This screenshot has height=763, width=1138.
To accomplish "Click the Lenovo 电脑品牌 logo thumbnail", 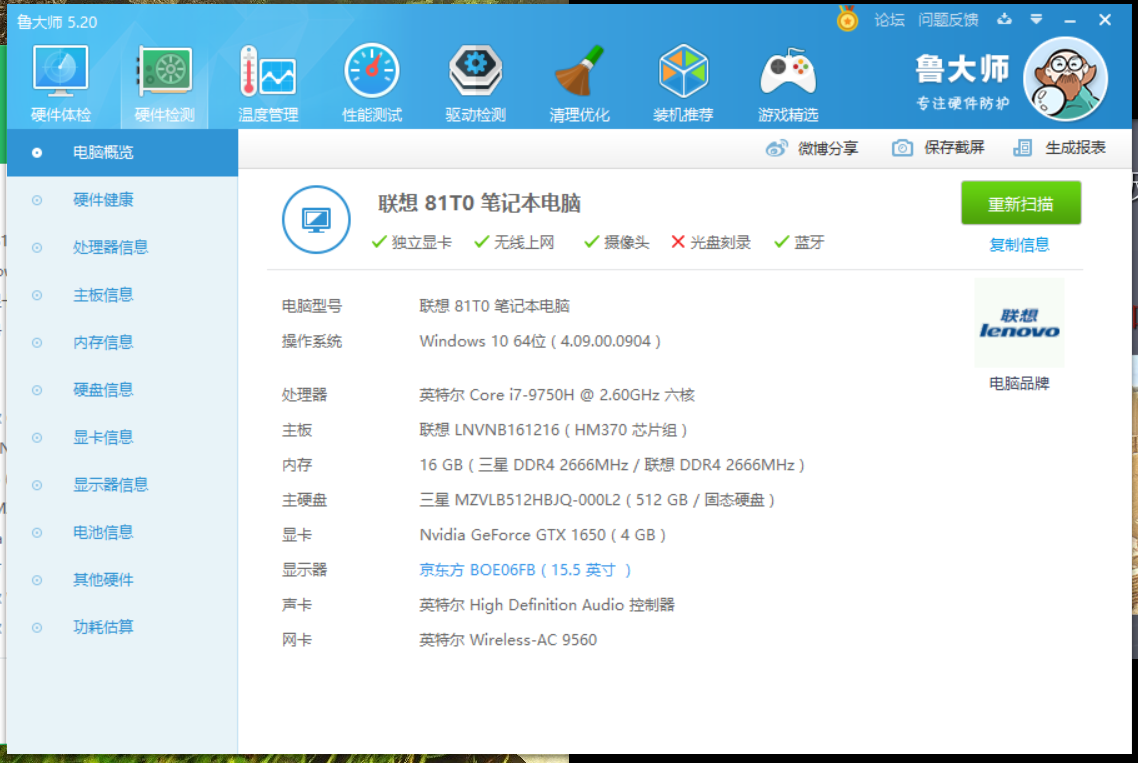I will point(1019,322).
